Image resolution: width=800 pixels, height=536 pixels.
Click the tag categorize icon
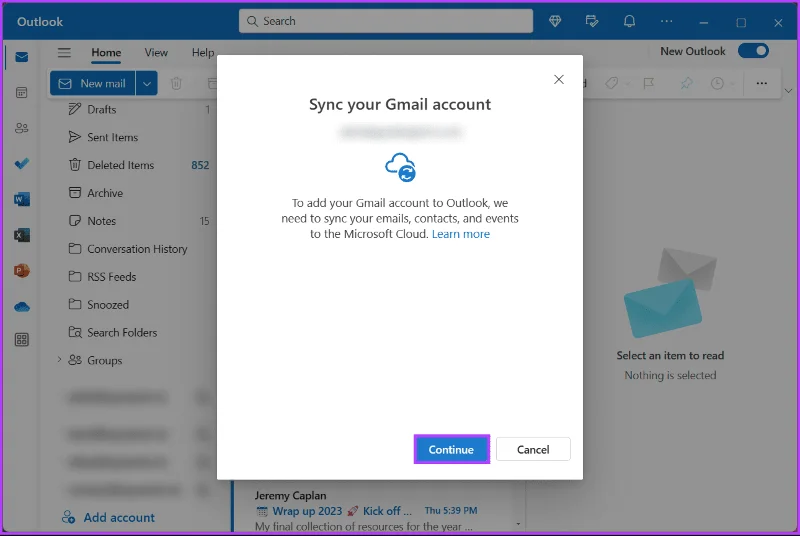(x=612, y=83)
